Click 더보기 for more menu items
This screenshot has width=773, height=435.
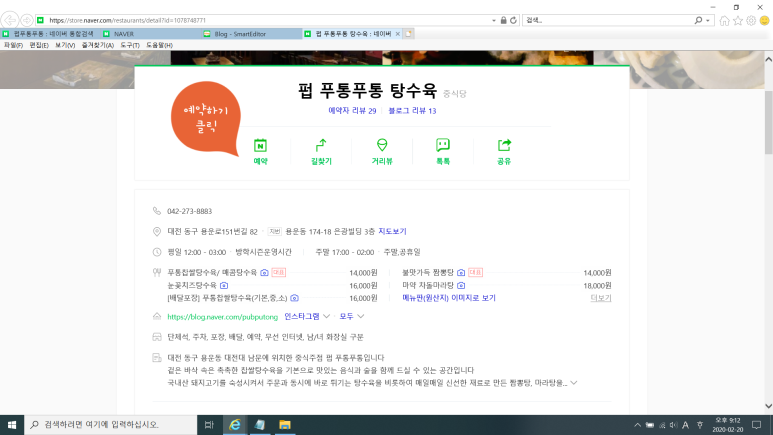coord(601,298)
